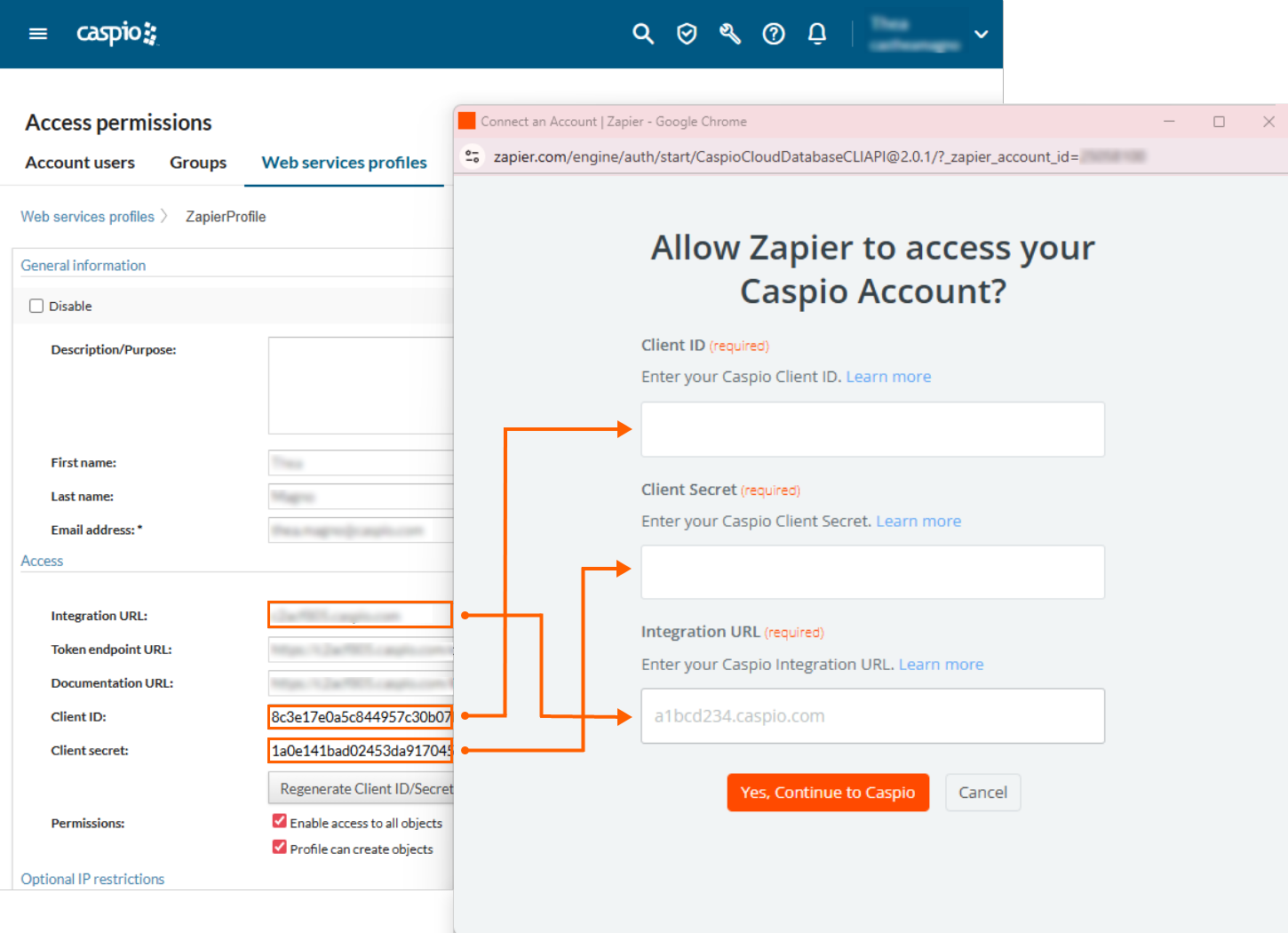Click Yes, Continue to Caspio

click(828, 792)
